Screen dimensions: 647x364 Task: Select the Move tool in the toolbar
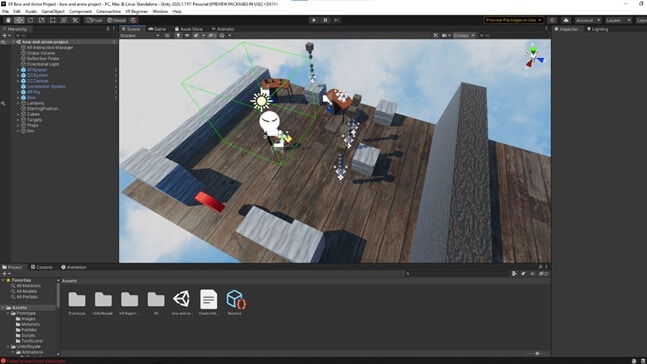(x=19, y=20)
